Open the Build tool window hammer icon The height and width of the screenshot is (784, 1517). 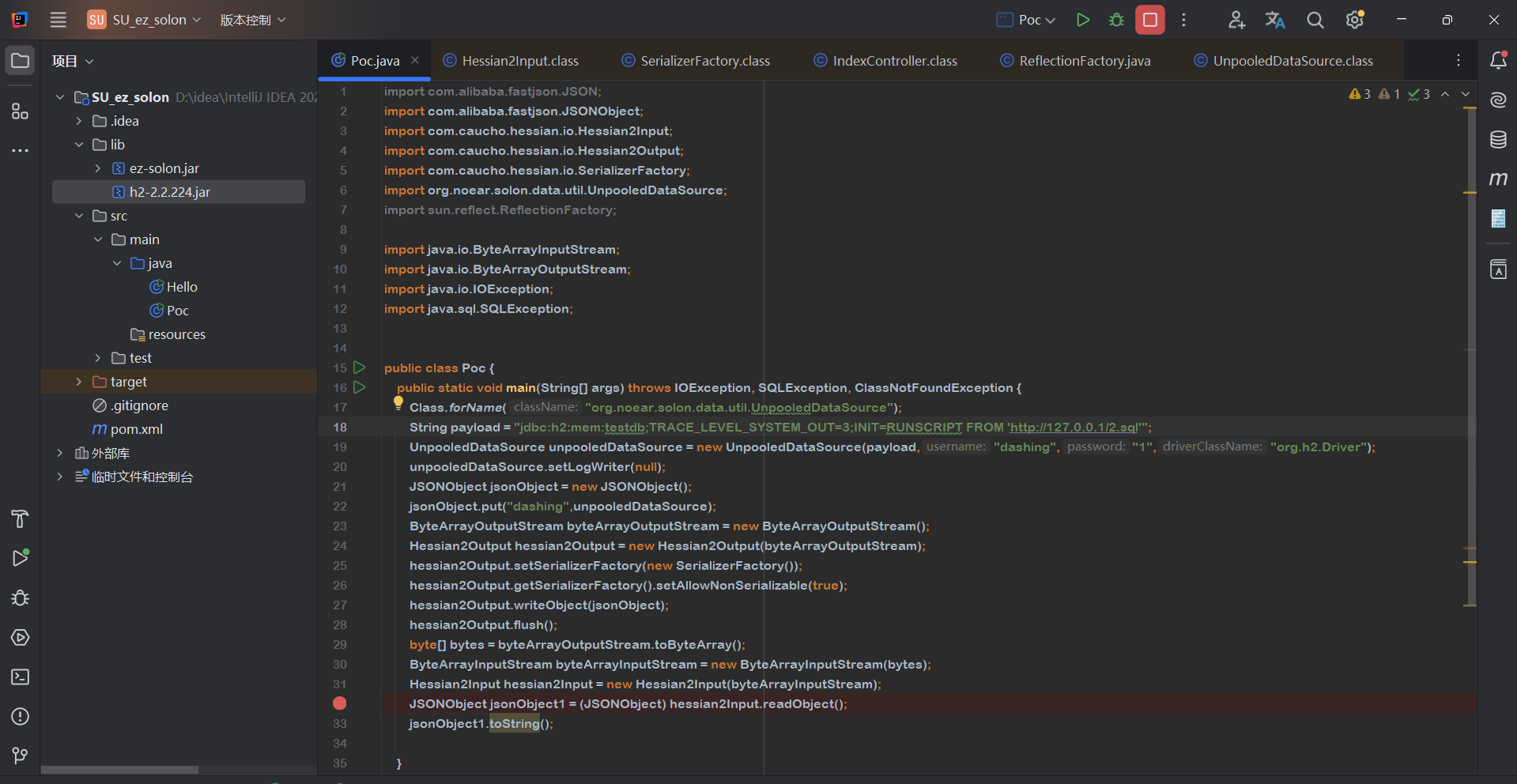coord(21,518)
